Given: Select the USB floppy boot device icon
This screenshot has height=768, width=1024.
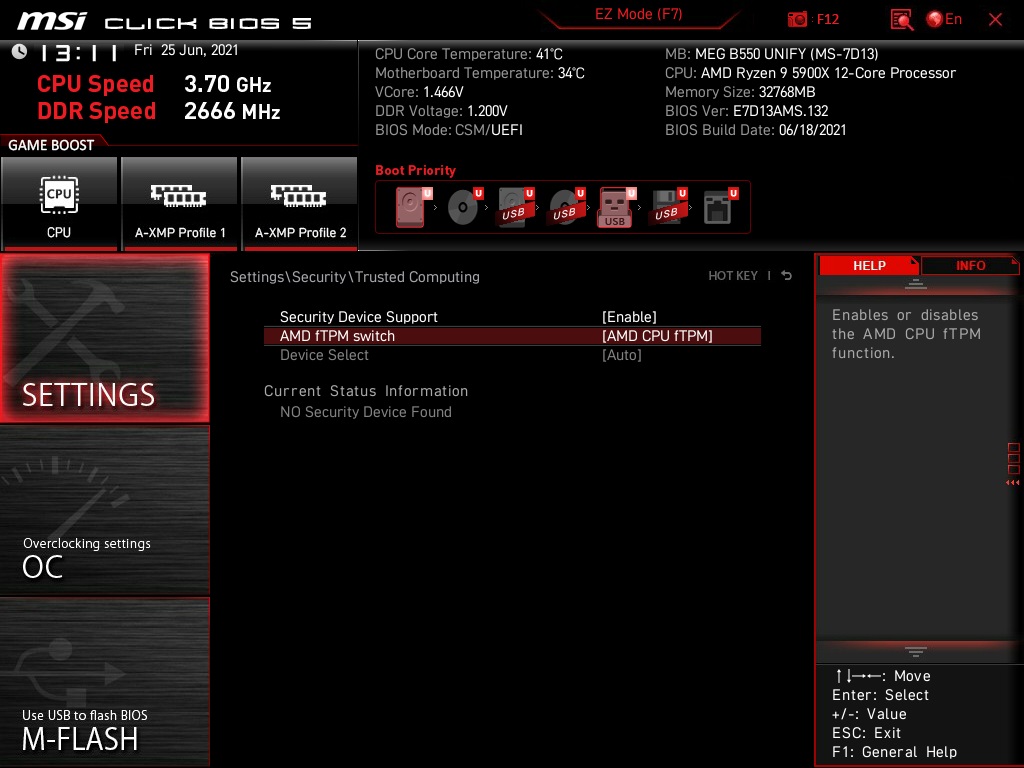Looking at the screenshot, I should (668, 207).
